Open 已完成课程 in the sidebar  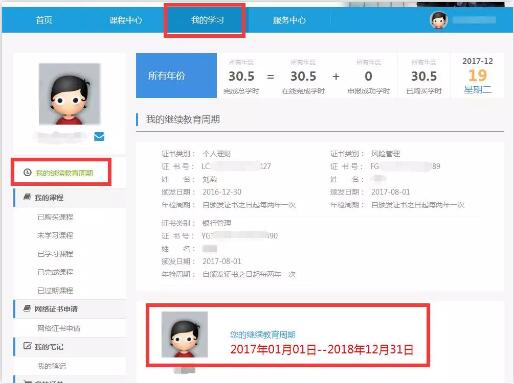pyautogui.click(x=55, y=272)
